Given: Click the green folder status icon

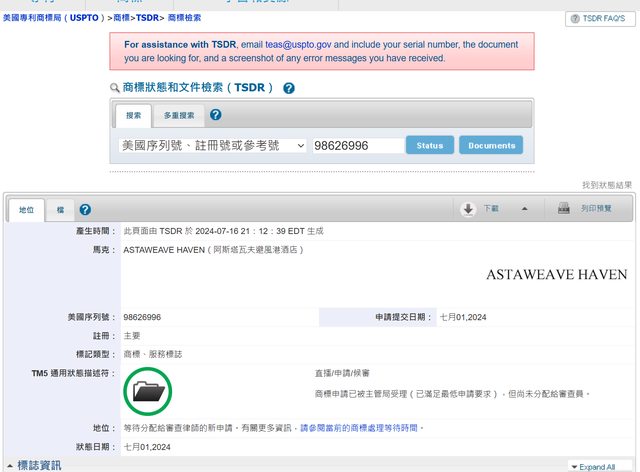Looking at the screenshot, I should pyautogui.click(x=148, y=391).
